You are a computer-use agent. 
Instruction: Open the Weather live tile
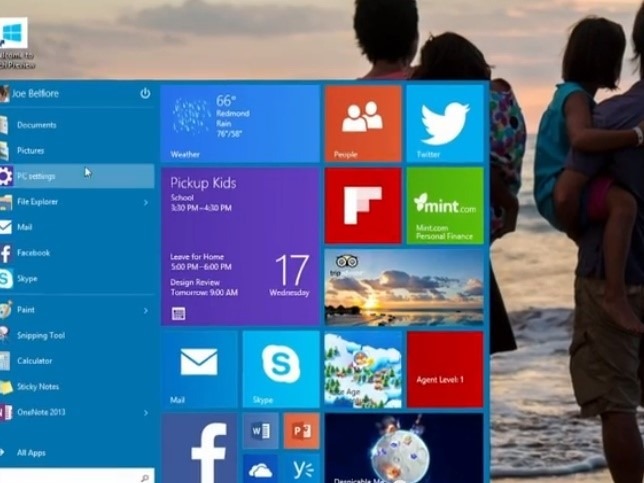point(240,124)
